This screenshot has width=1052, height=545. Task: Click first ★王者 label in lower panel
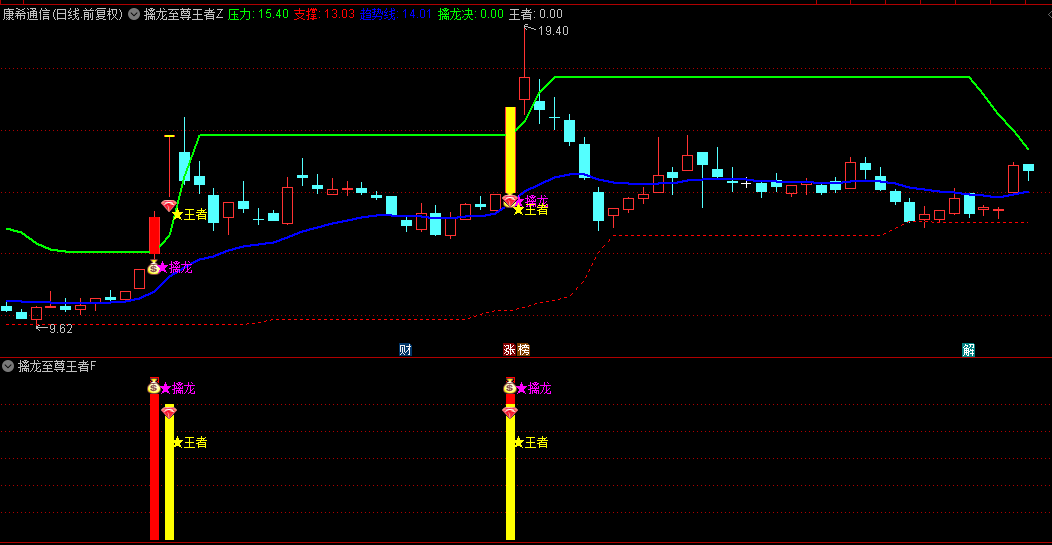click(x=190, y=442)
